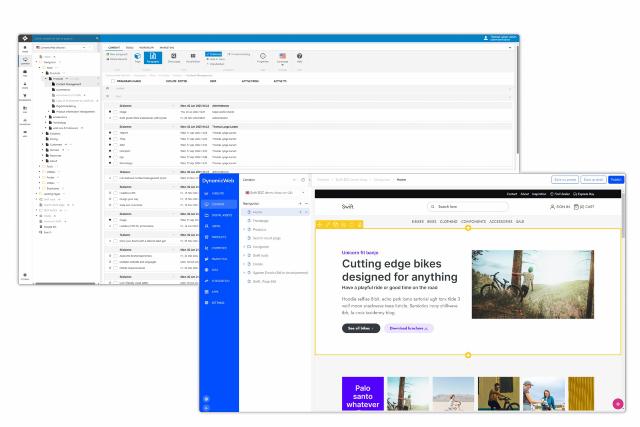The image size is (640, 427).
Task: Click the See all bikes button
Action: (359, 327)
